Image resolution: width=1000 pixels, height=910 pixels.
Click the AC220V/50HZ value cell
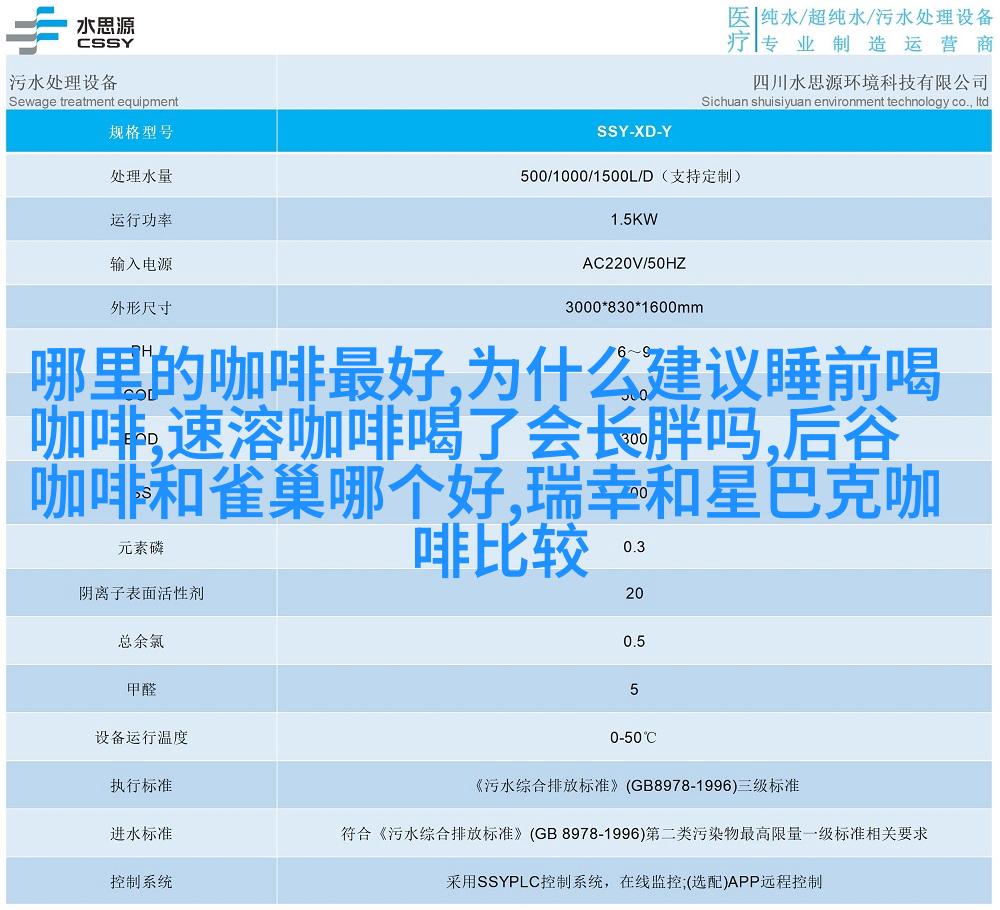pos(634,264)
